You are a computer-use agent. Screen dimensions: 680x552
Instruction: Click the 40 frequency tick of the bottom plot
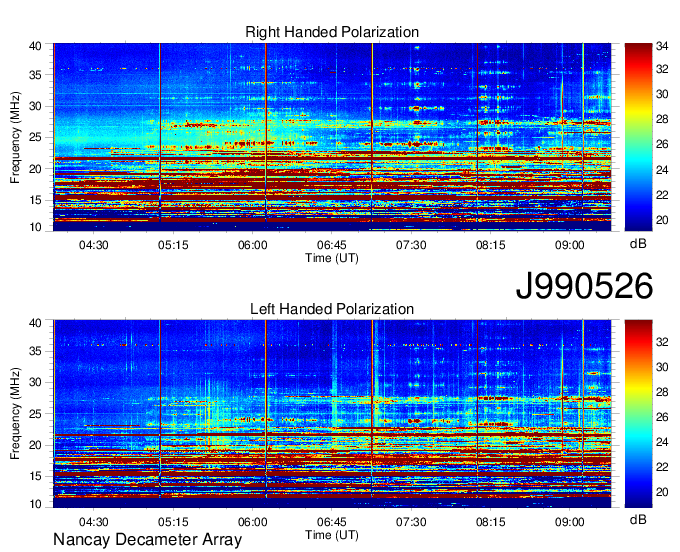[36, 323]
